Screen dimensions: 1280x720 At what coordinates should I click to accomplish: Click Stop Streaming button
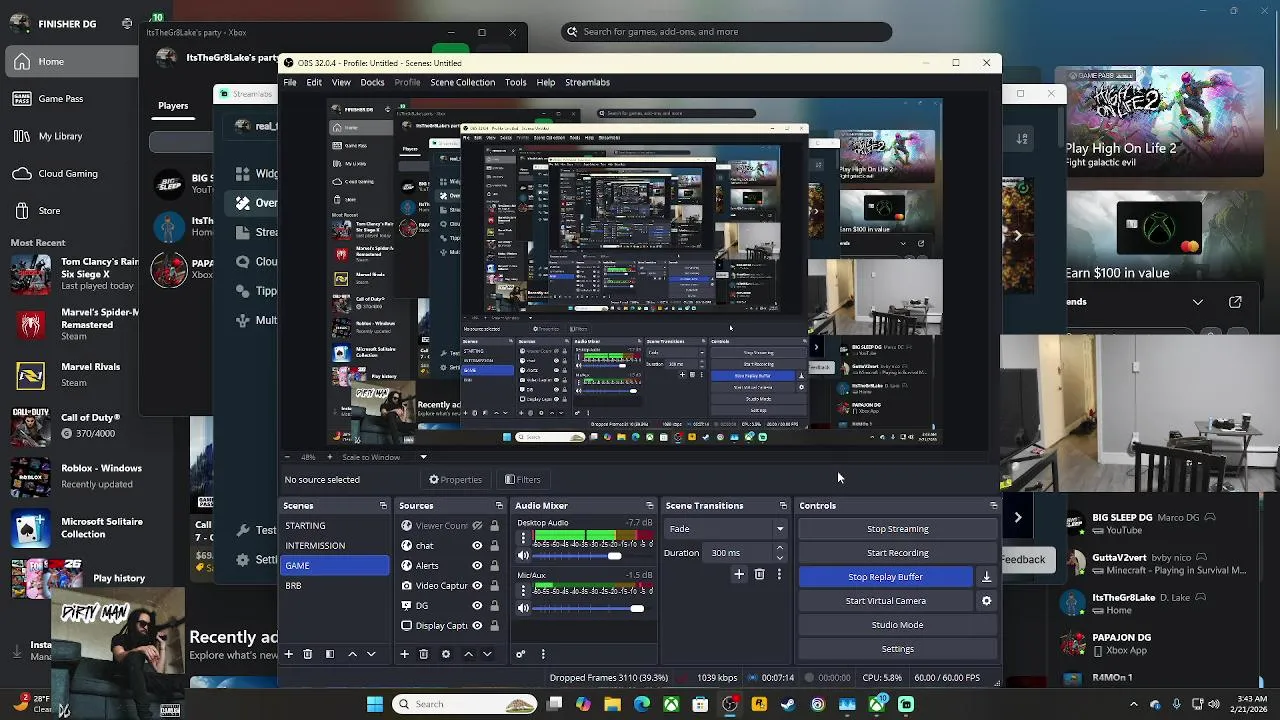[x=897, y=529]
